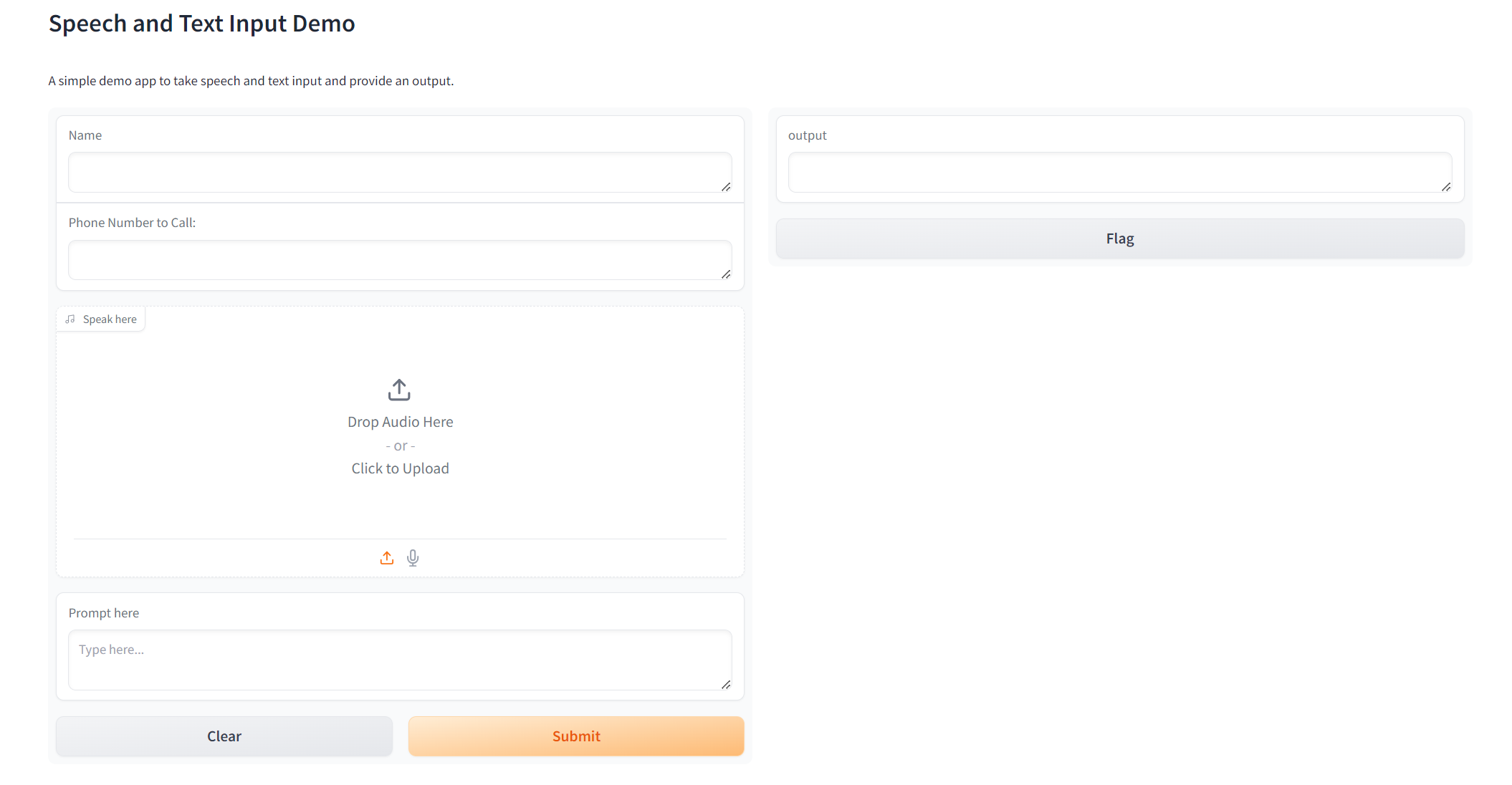Click the Phone Number field resize handle
This screenshot has width=1512, height=785.
[x=726, y=274]
